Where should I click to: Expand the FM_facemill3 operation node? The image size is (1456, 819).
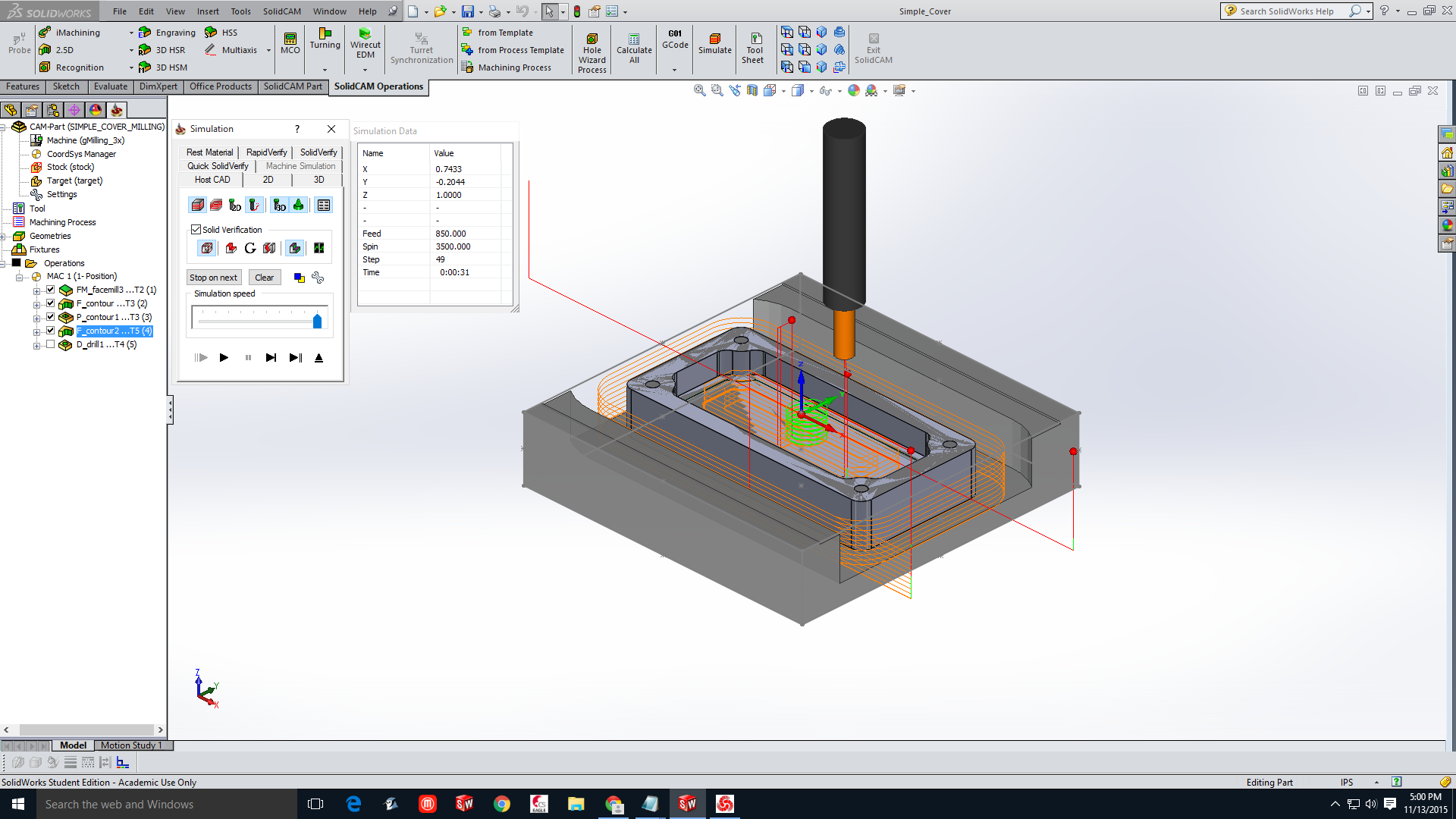coord(36,291)
